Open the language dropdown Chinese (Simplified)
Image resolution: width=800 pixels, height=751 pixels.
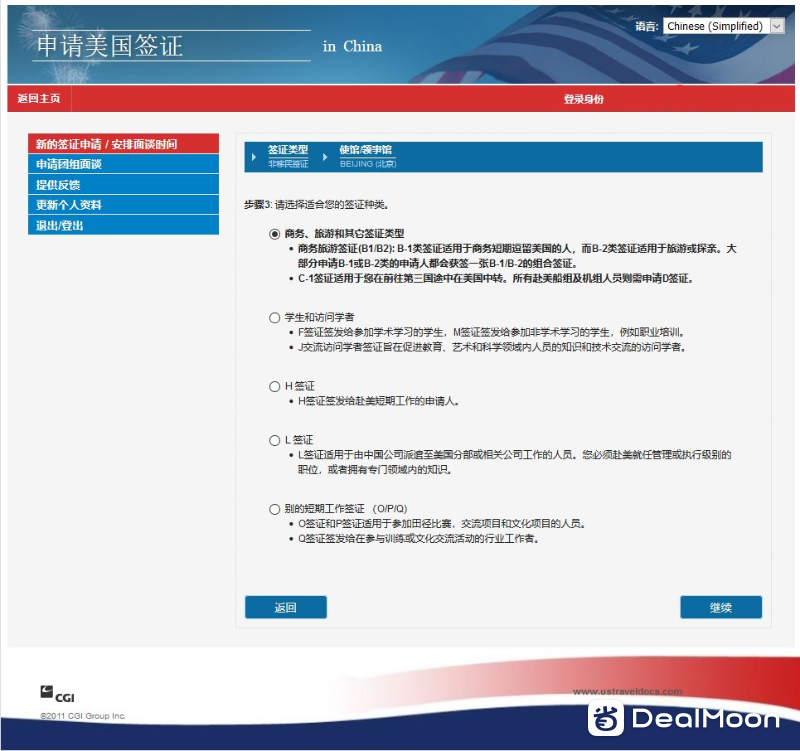pyautogui.click(x=723, y=26)
